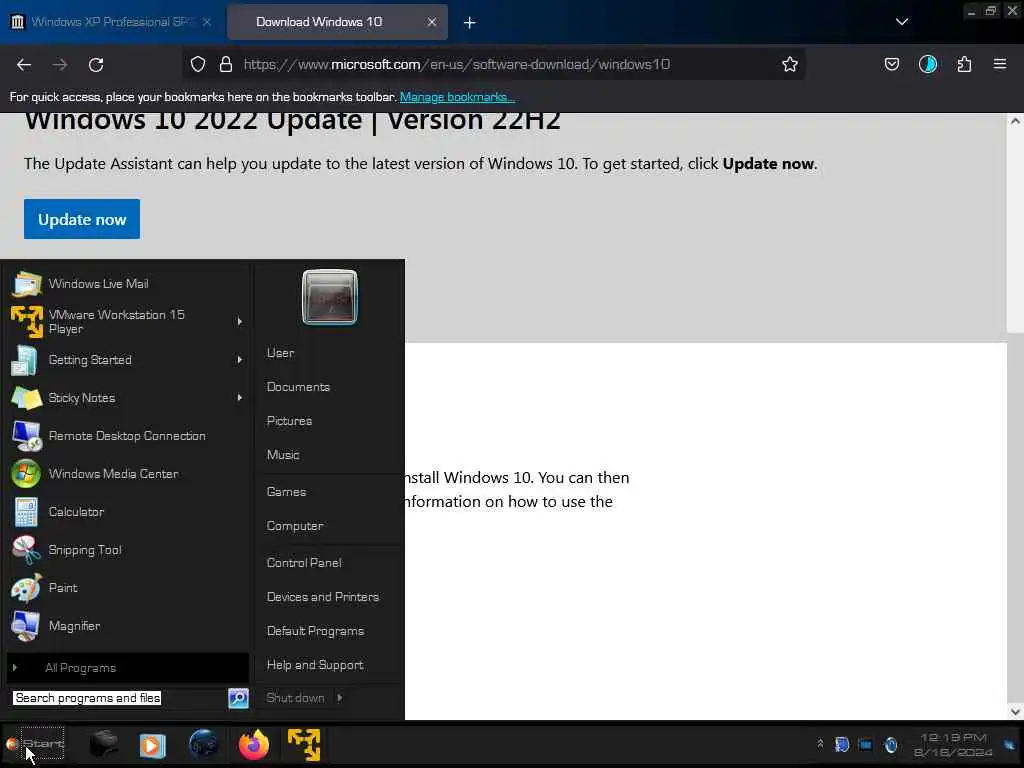Viewport: 1024px width, 768px height.
Task: Launch the Calculator app
Action: pyautogui.click(x=128, y=512)
